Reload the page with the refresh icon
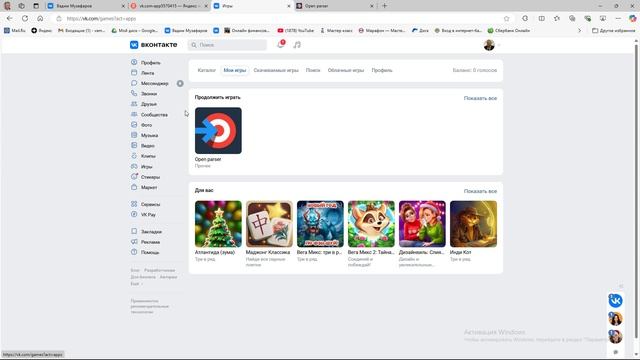This screenshot has width=640, height=360. click(x=25, y=18)
